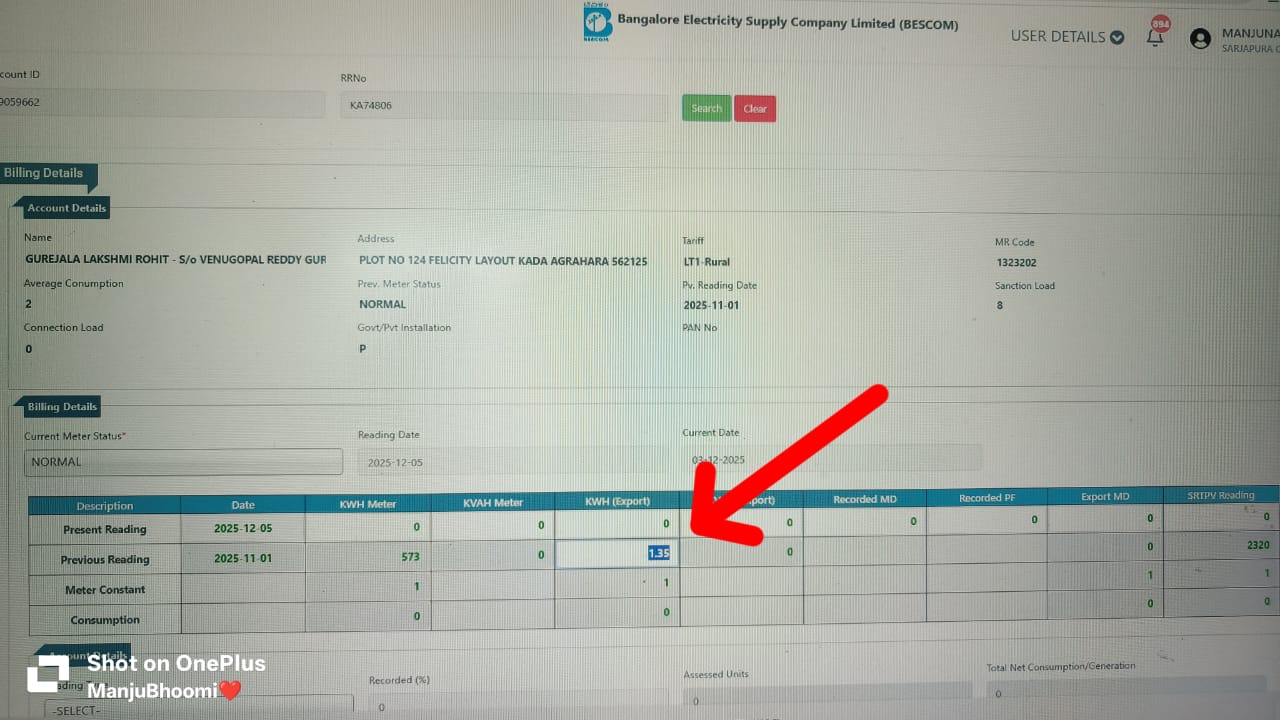Click the Consumption row label
Screen dimensions: 1280x720
click(105, 620)
